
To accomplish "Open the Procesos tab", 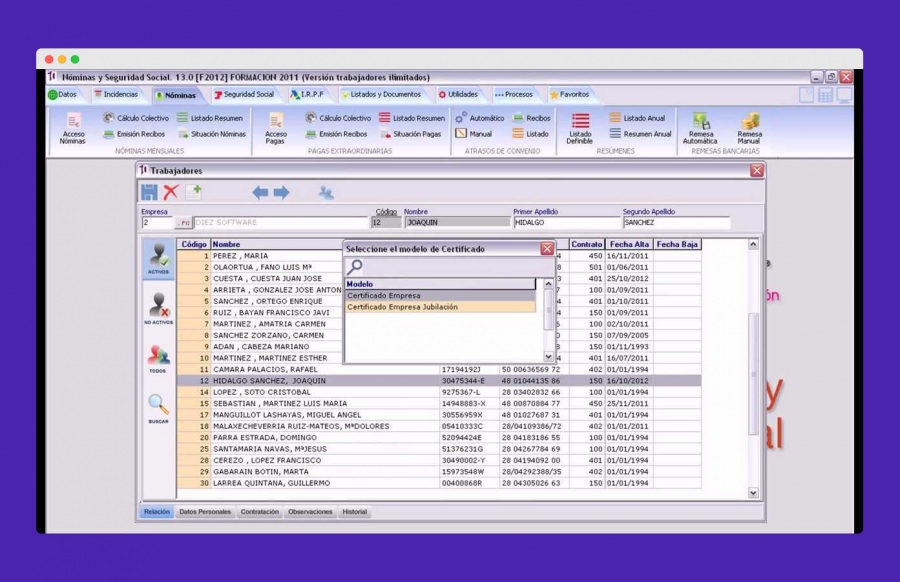I will click(514, 95).
